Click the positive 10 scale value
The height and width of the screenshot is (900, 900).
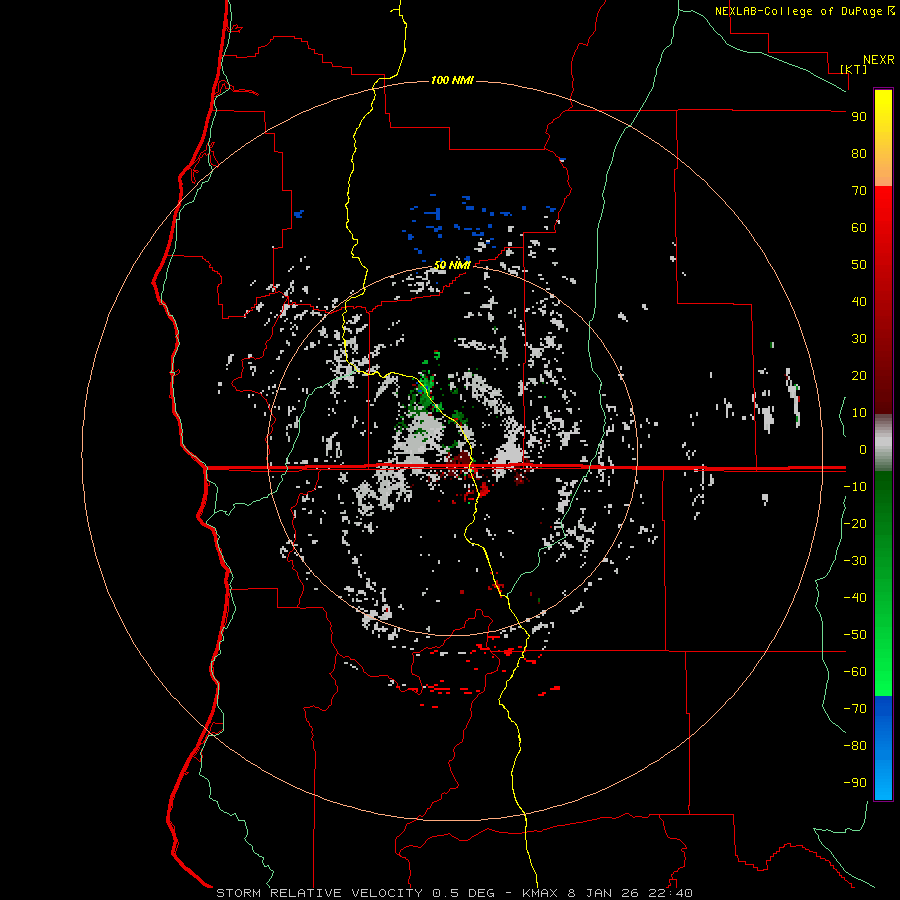(859, 413)
